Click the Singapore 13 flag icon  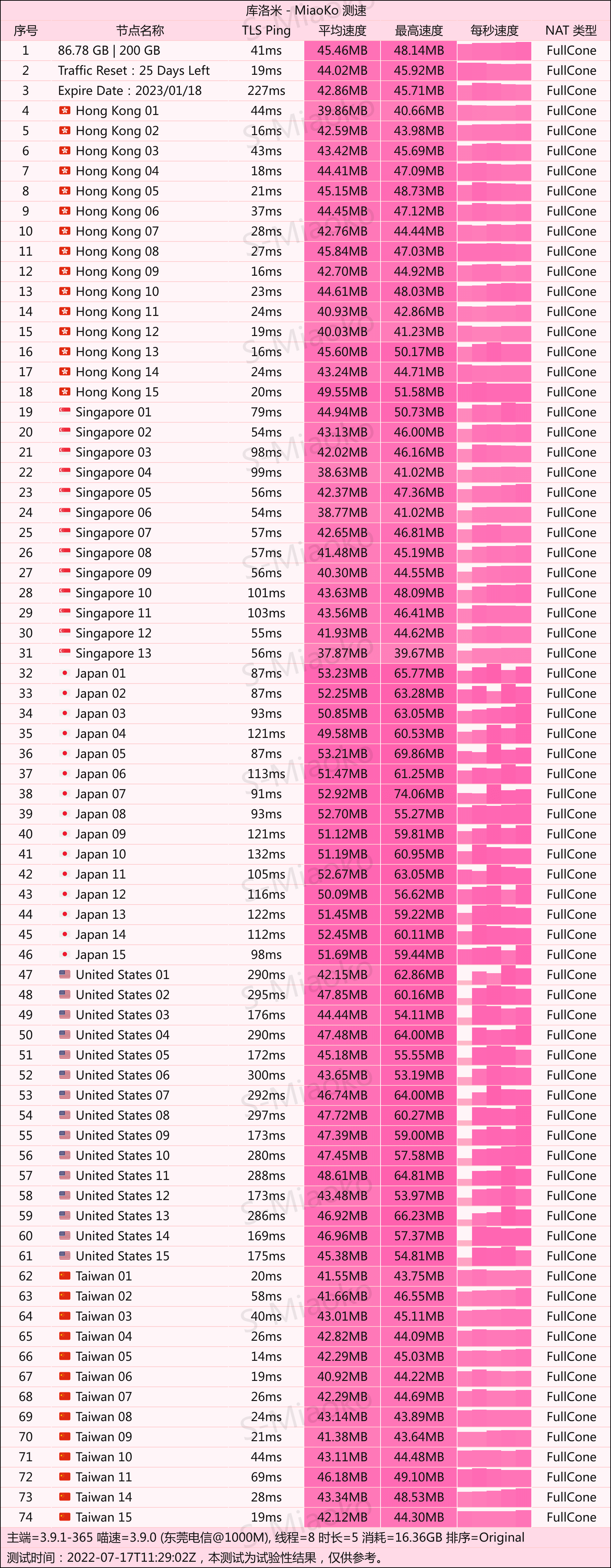64,652
